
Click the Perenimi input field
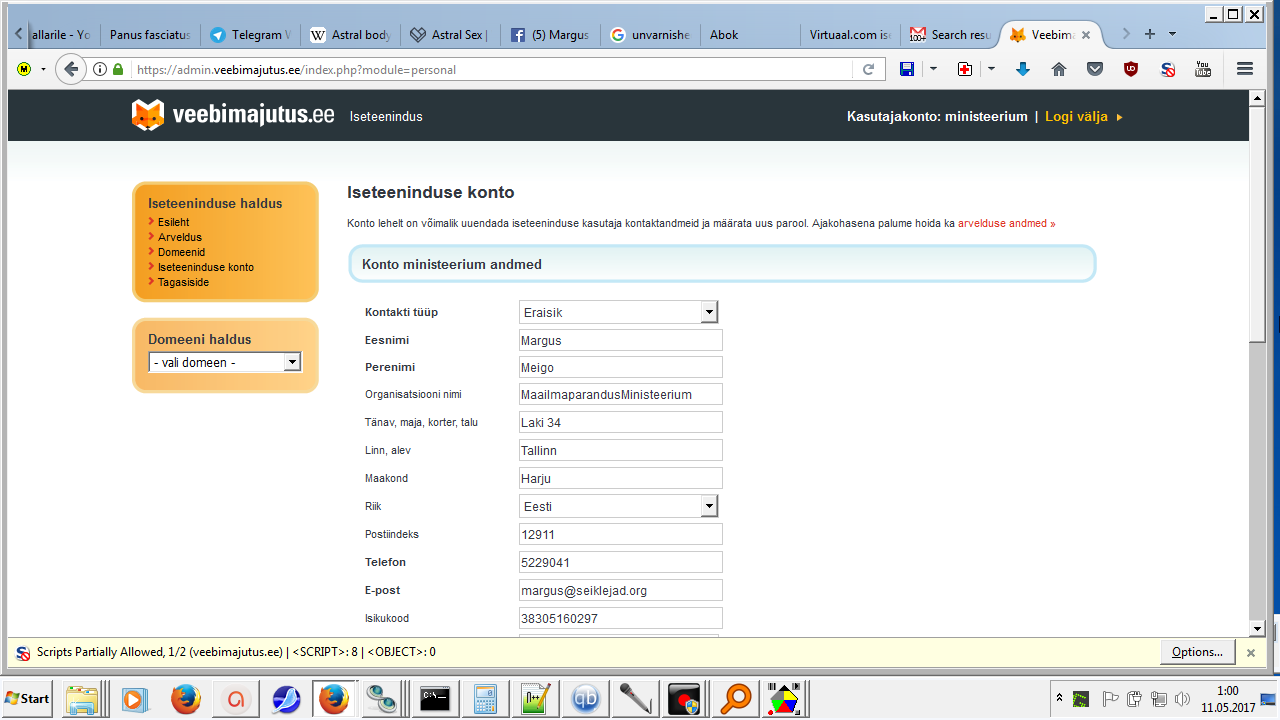[x=621, y=367]
